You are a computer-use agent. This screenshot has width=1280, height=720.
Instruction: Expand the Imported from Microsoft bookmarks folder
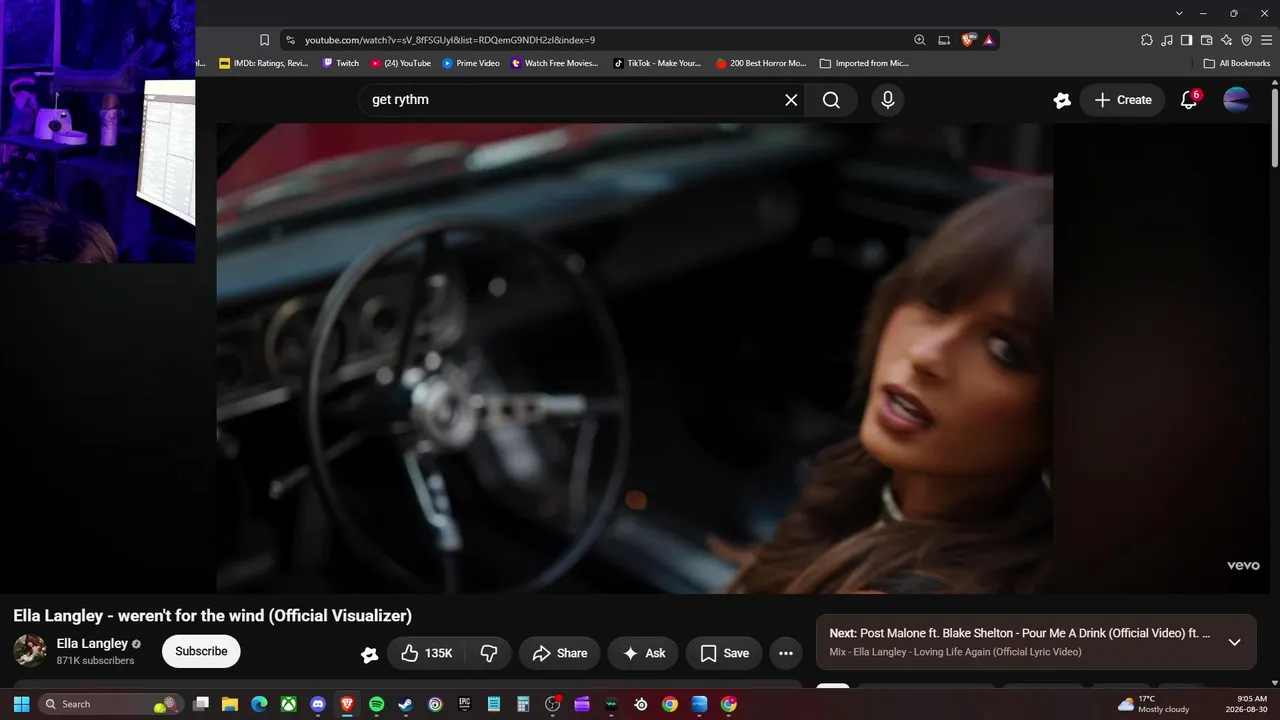pos(864,63)
